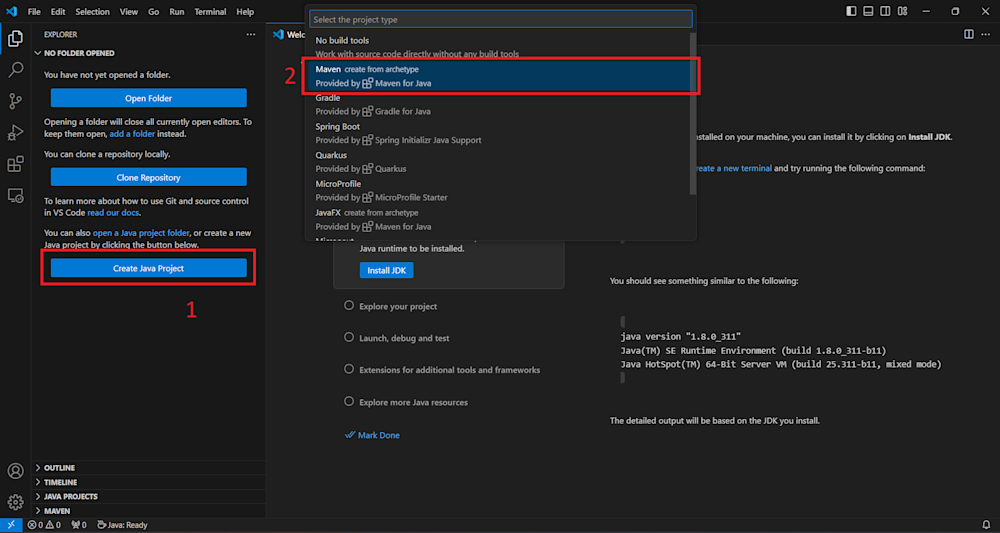Screen dimensions: 1000x533
Task: Click the Java: Ready status item
Action: tap(122, 525)
